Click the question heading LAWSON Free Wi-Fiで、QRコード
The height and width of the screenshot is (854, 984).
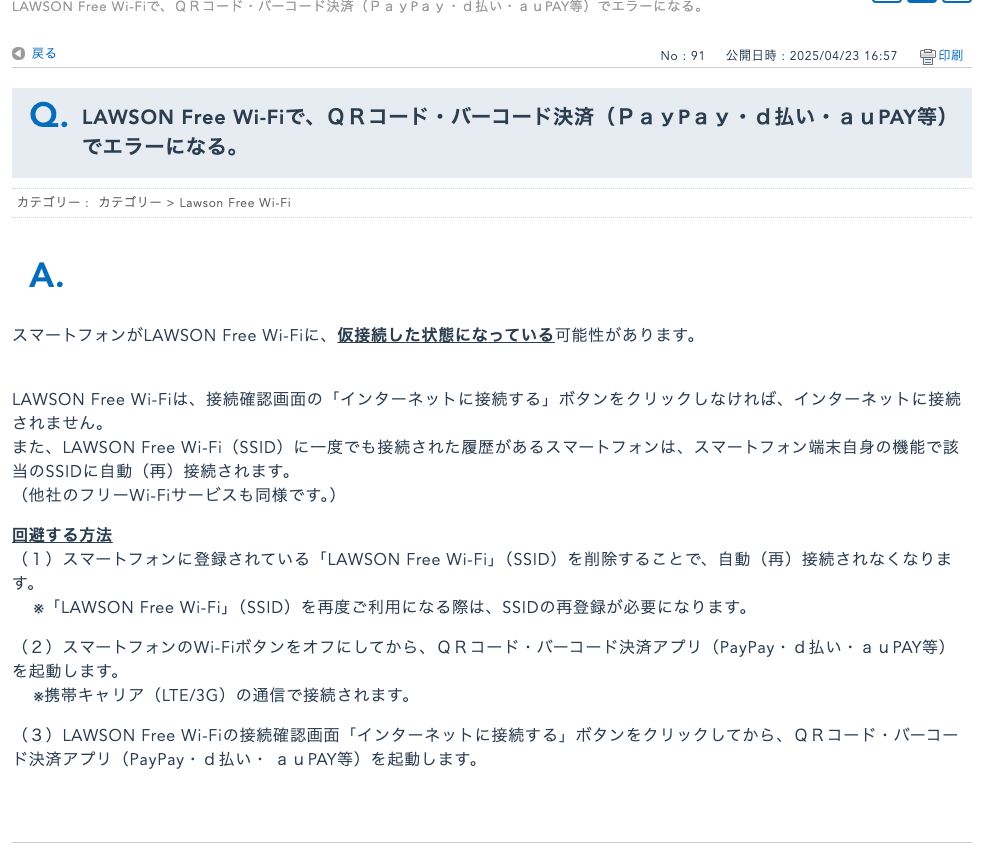pos(515,132)
